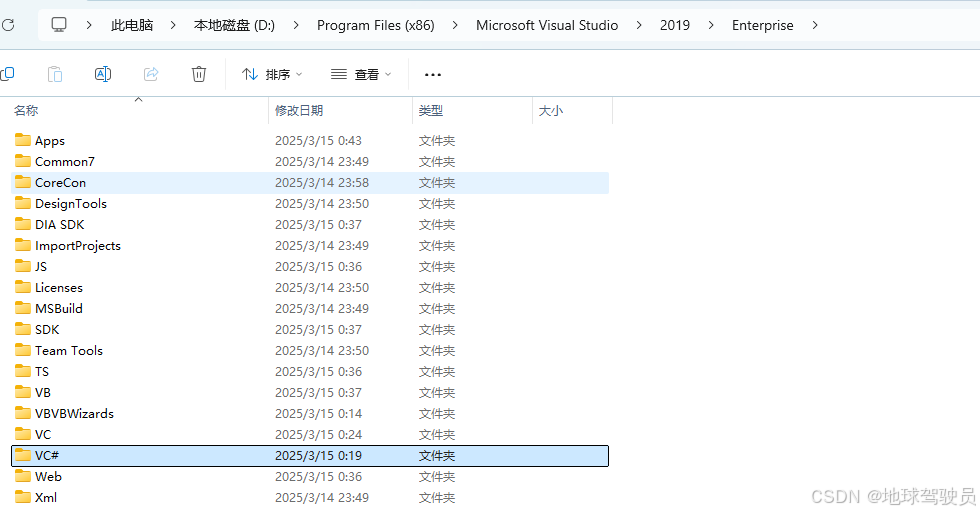Select the SDK folder icon
Viewport: 980px width, 514px height.
[23, 329]
